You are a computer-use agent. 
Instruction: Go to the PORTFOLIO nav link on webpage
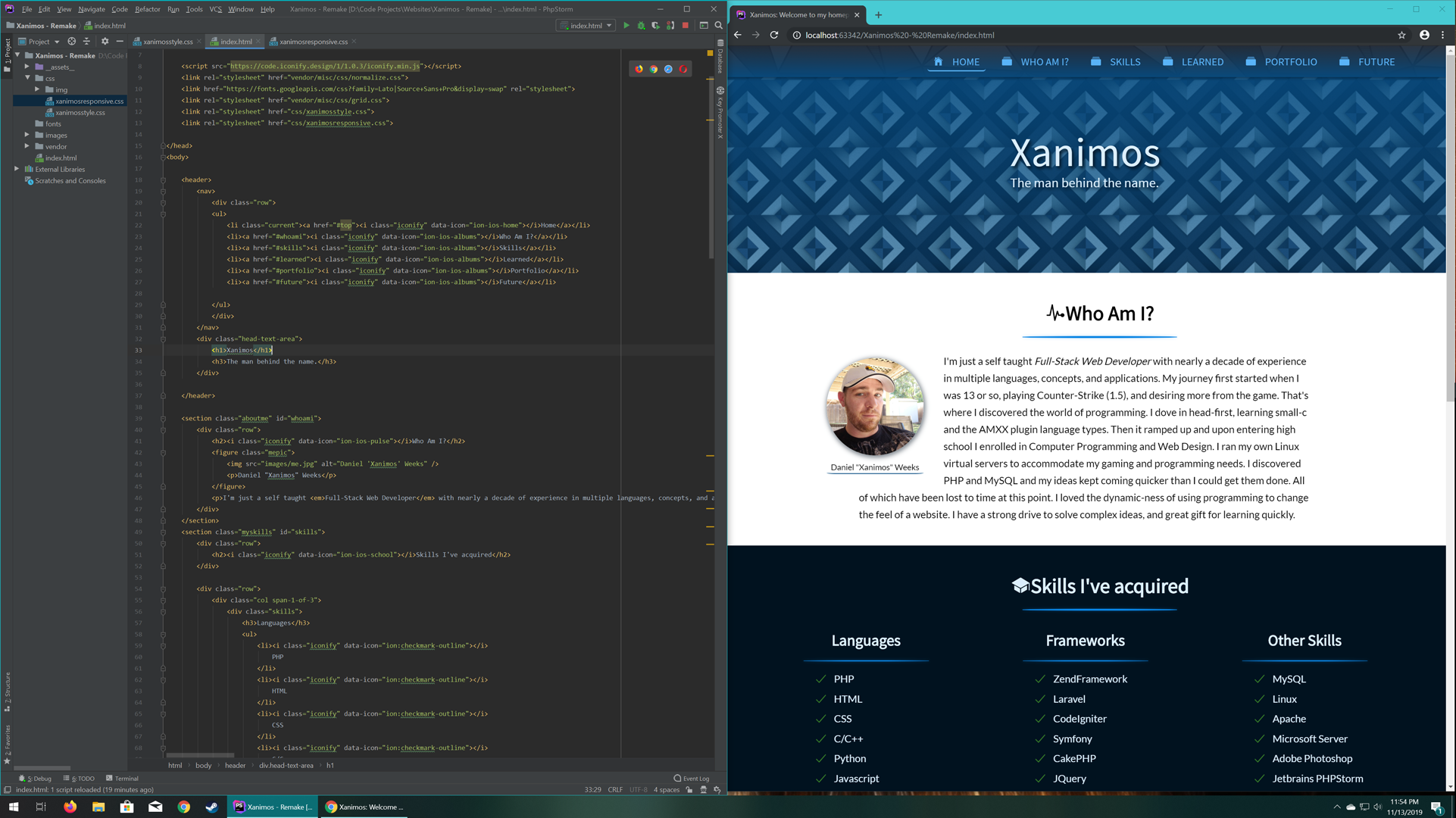point(1289,62)
